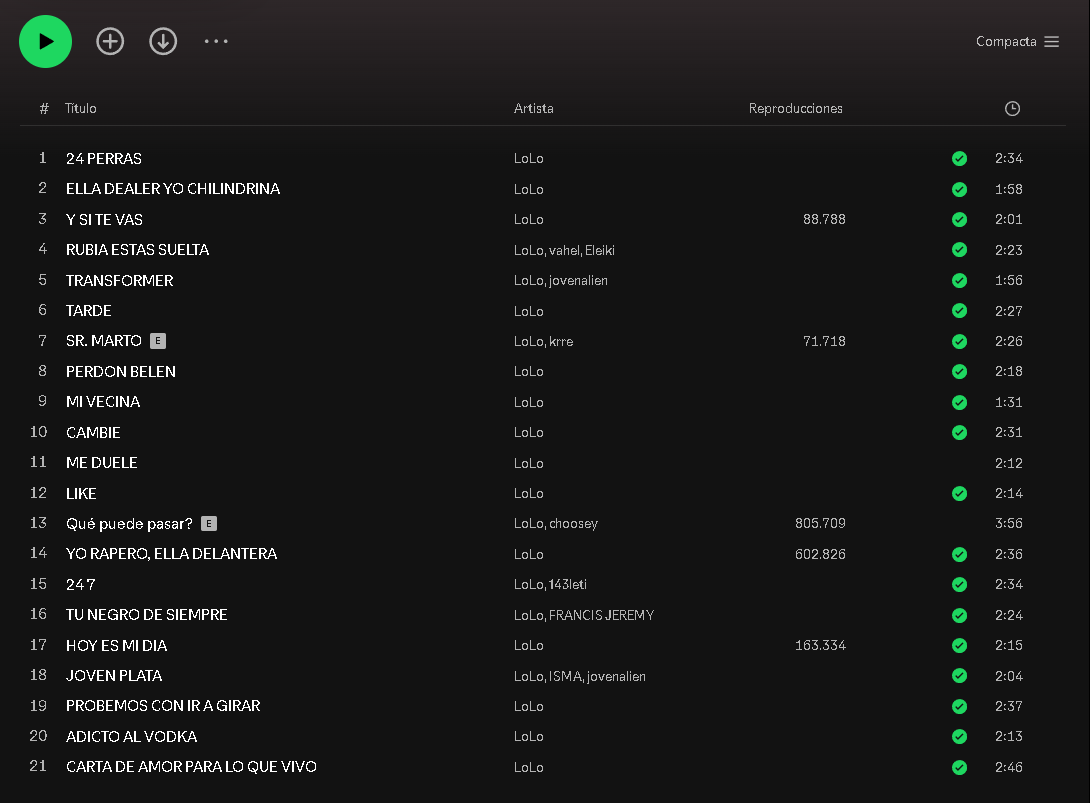
Task: Select the track ME DUELE
Action: pyautogui.click(x=101, y=463)
